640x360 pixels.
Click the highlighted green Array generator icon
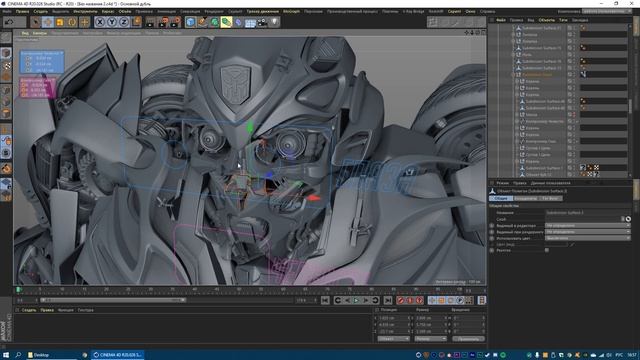(226, 22)
